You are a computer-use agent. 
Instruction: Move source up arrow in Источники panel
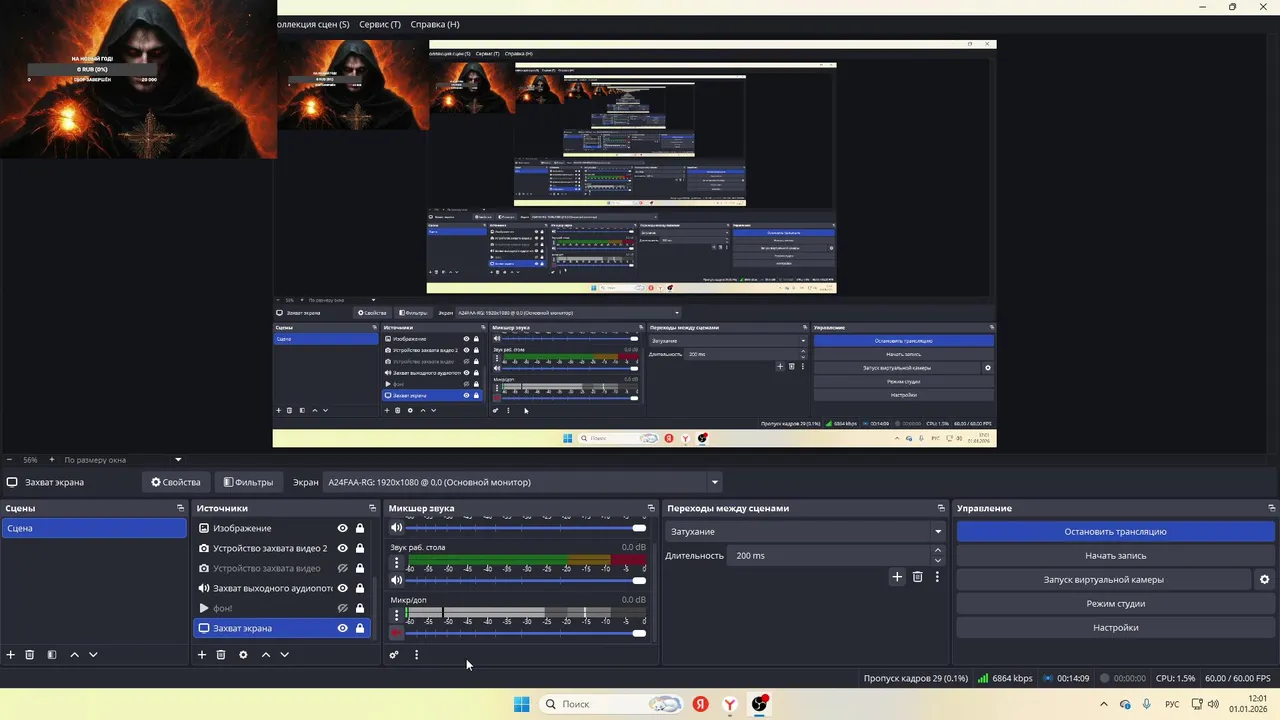pyautogui.click(x=265, y=655)
